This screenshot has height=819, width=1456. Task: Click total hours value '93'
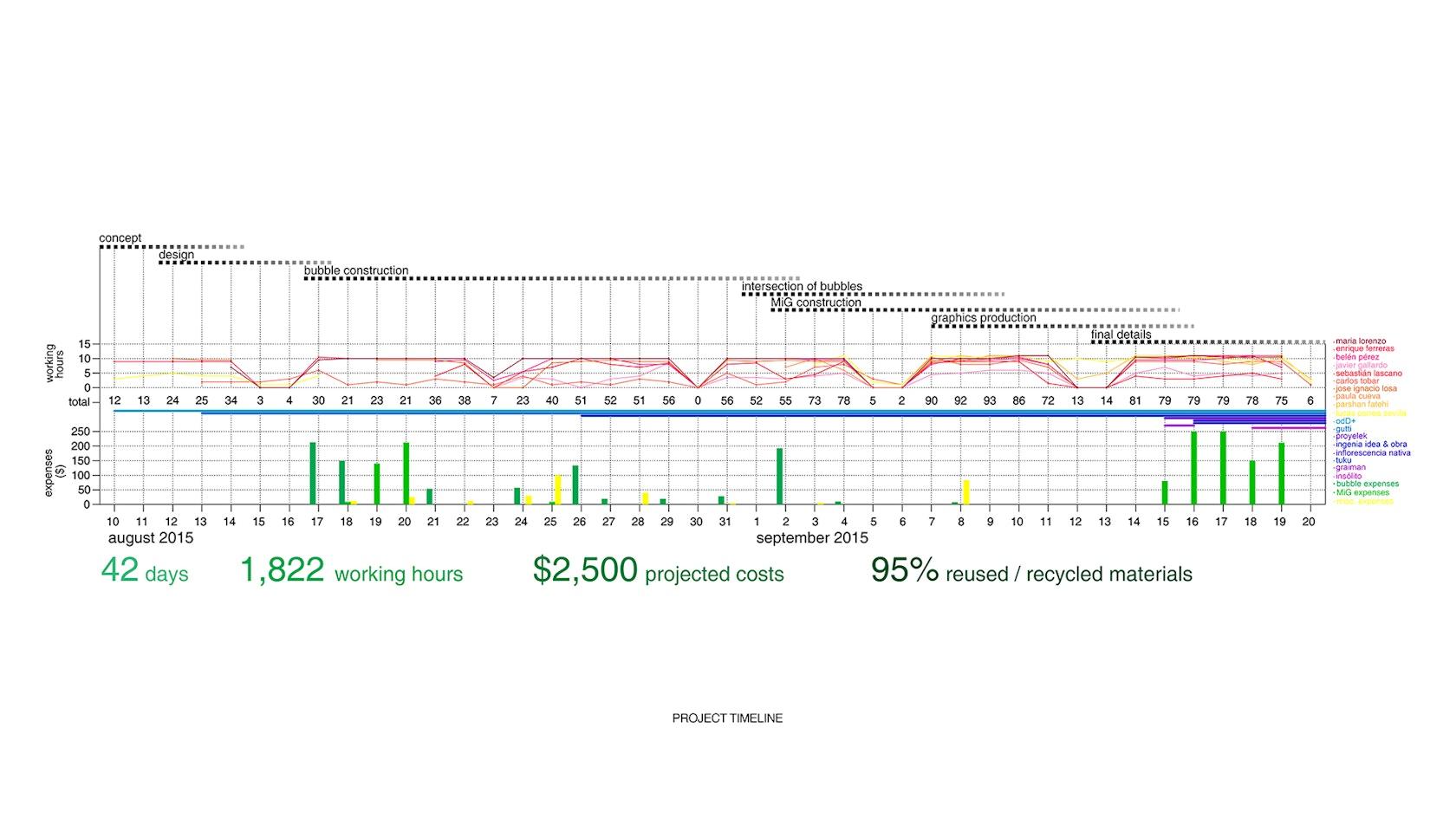[990, 401]
